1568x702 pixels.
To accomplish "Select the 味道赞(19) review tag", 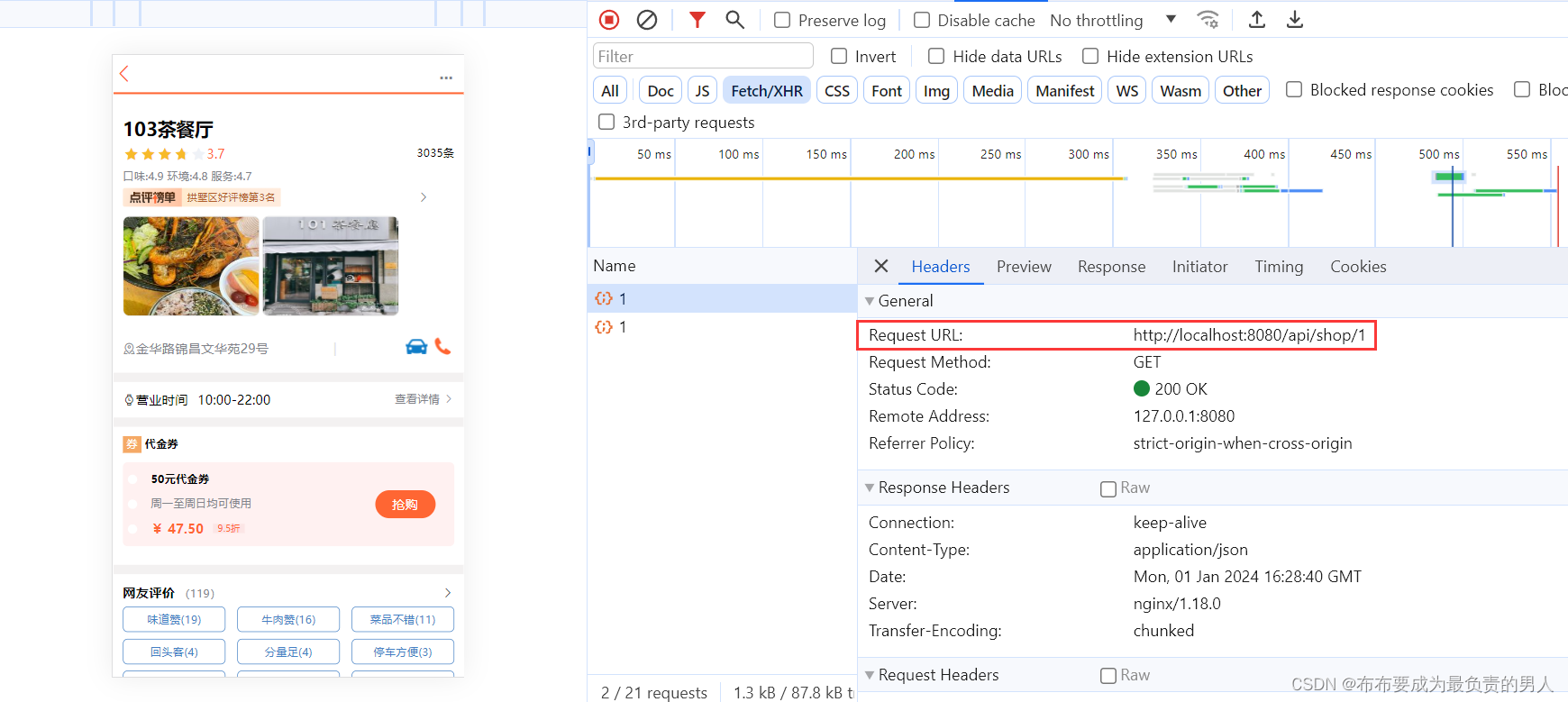I will click(174, 619).
